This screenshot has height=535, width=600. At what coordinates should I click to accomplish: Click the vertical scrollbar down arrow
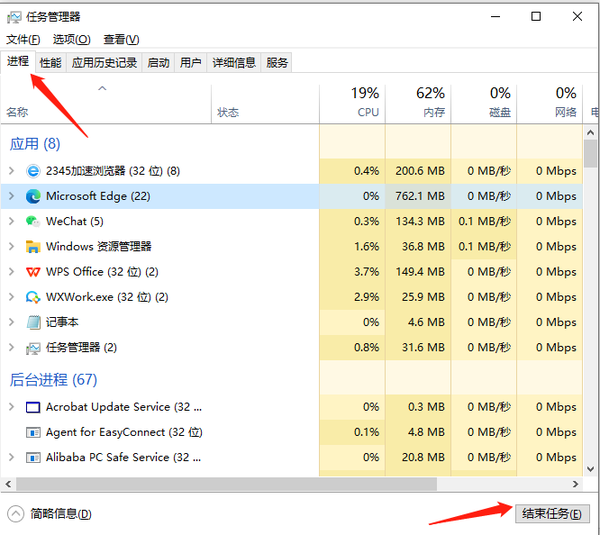click(590, 469)
